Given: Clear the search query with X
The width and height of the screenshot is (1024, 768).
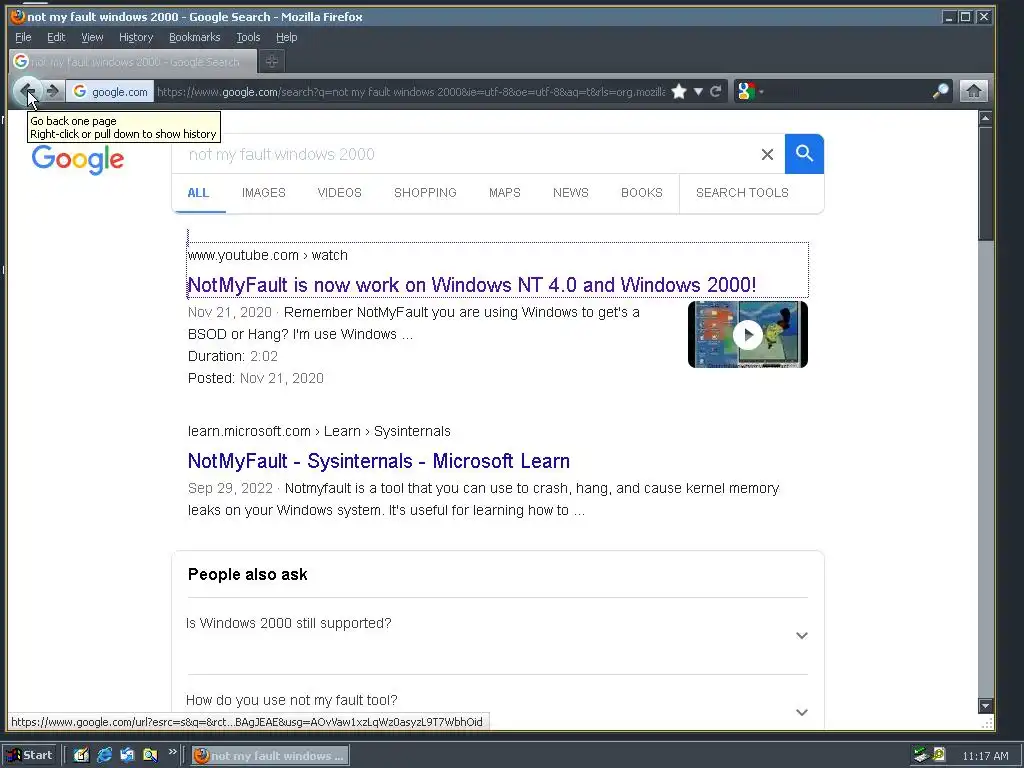Looking at the screenshot, I should tap(767, 154).
